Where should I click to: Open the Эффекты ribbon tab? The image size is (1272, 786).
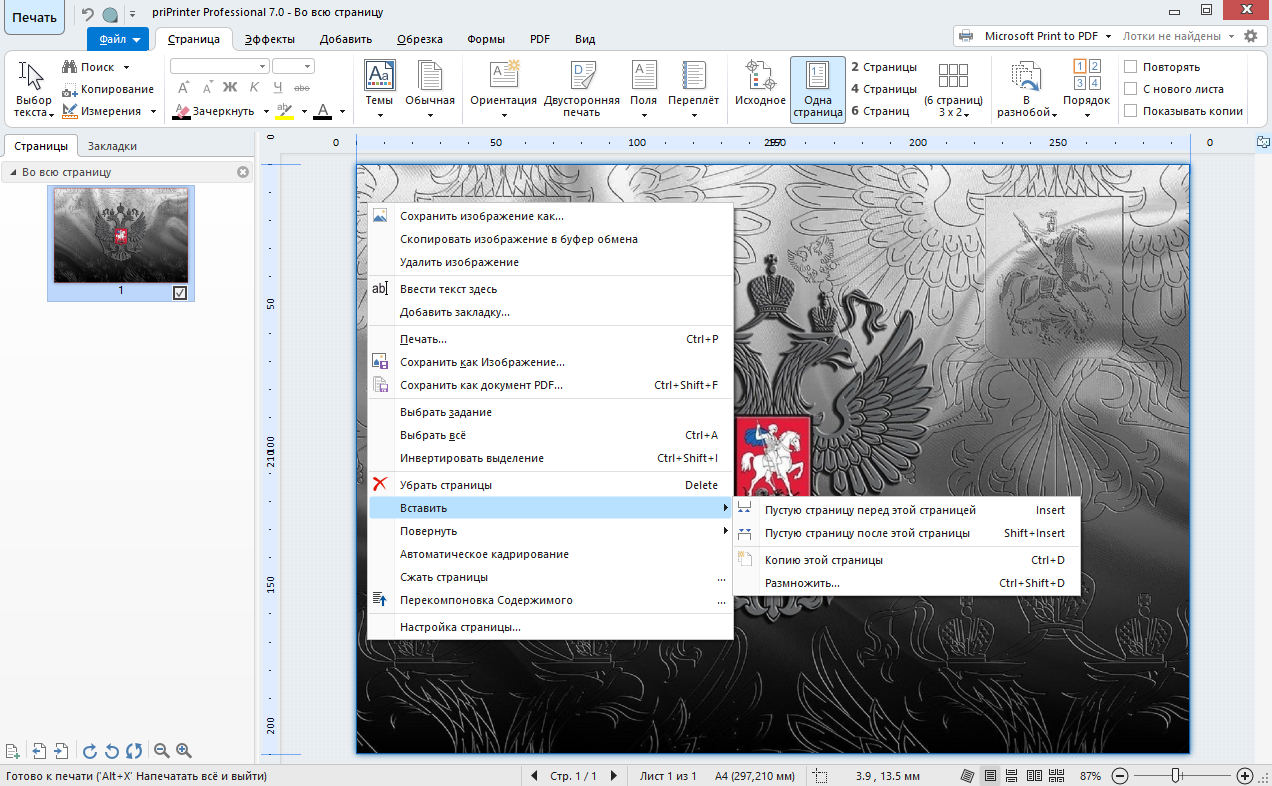click(x=270, y=39)
